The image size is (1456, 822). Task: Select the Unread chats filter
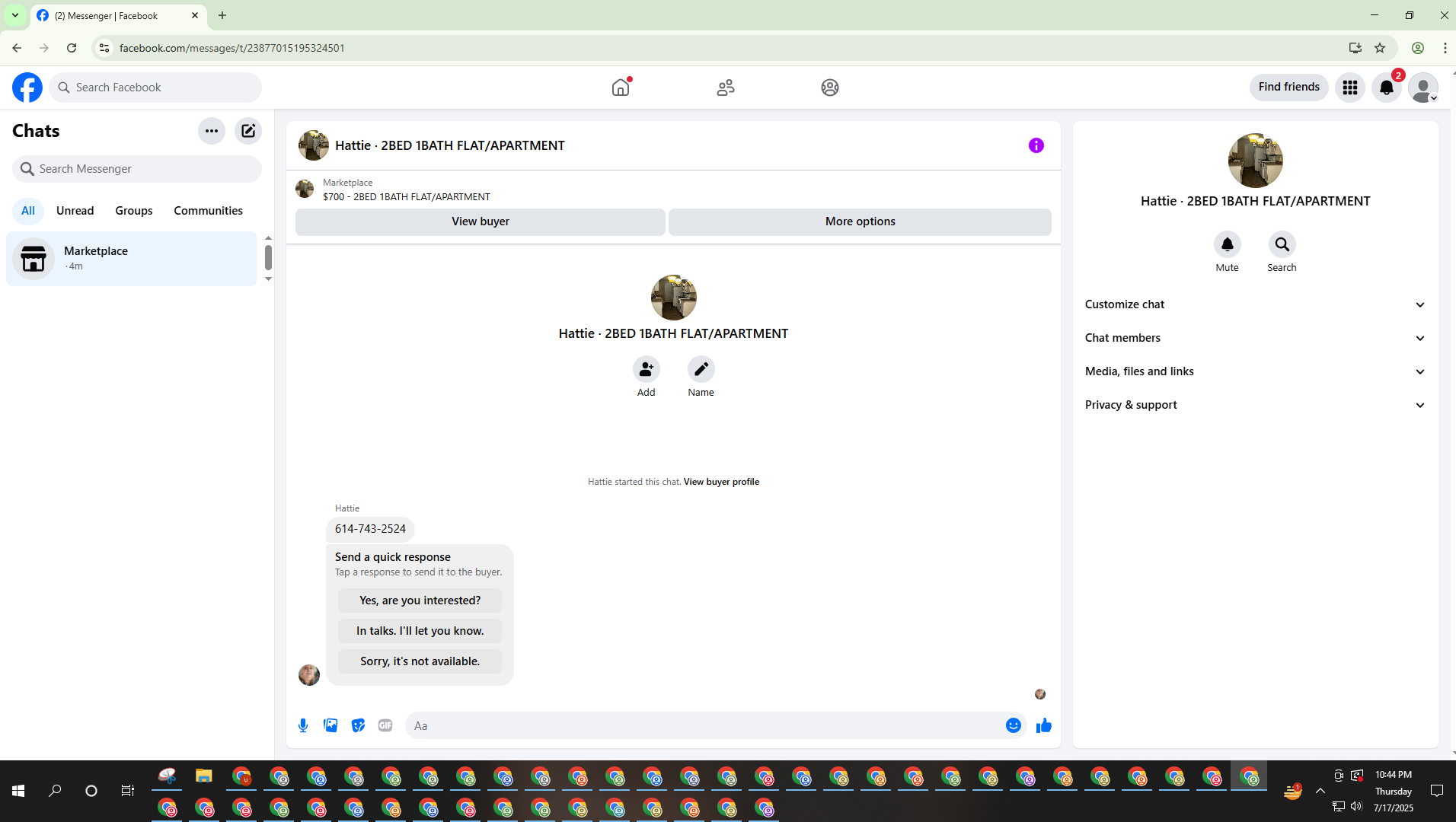75,211
